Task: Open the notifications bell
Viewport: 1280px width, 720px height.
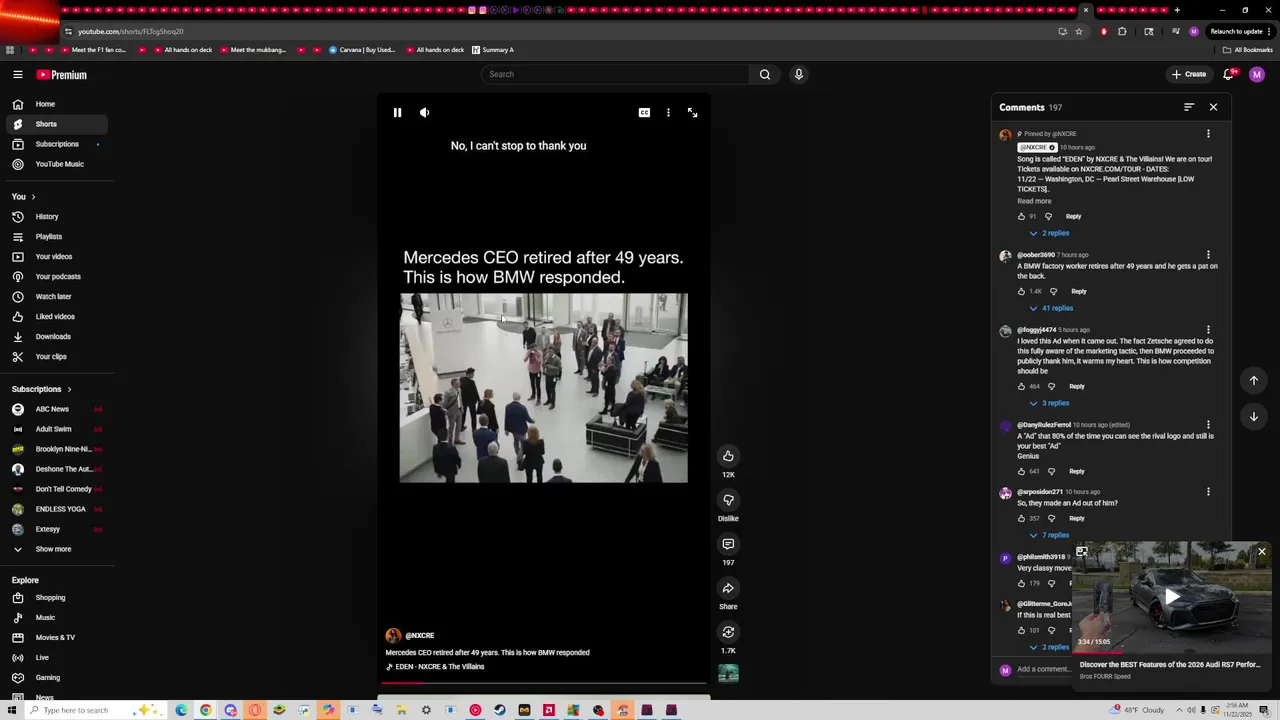Action: [1229, 74]
